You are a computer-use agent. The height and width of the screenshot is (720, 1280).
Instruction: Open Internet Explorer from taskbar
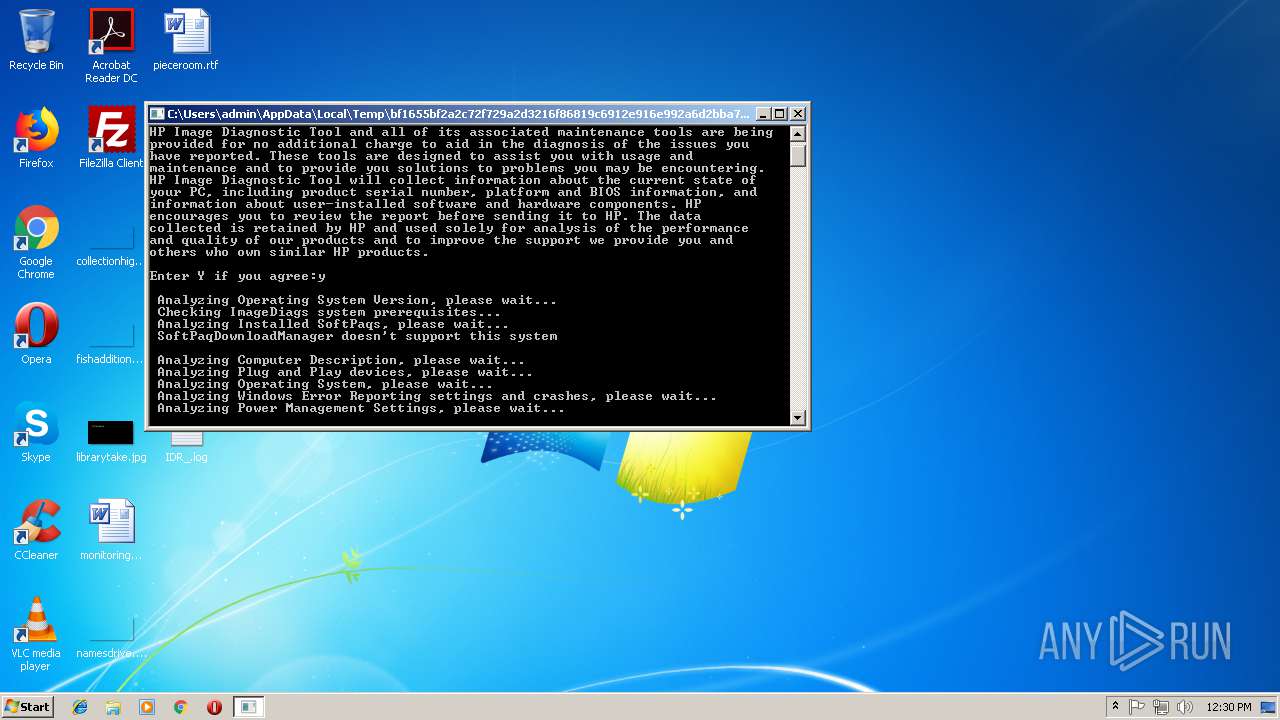click(80, 707)
